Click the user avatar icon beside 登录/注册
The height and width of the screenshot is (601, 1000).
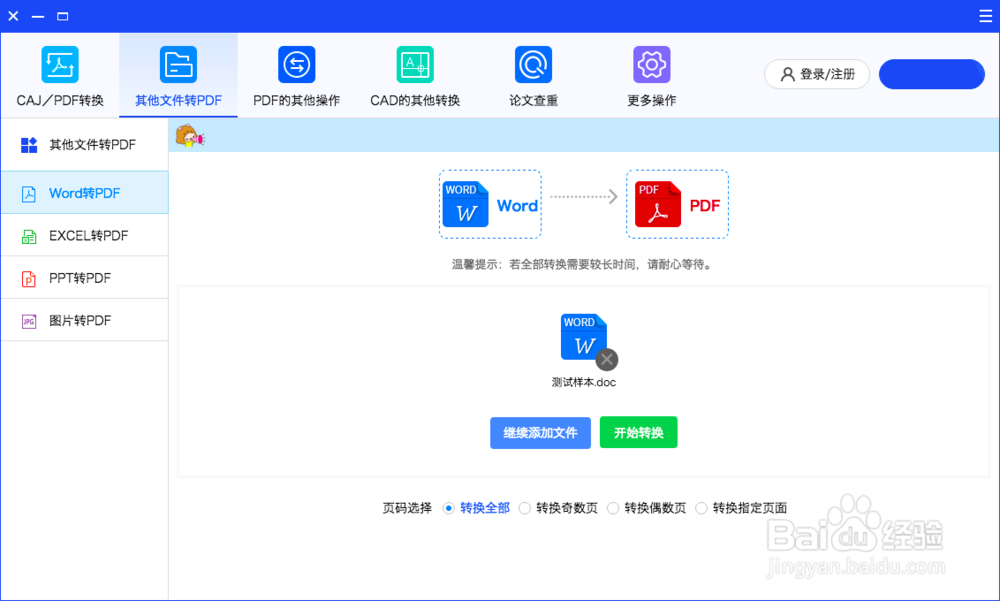click(x=788, y=75)
